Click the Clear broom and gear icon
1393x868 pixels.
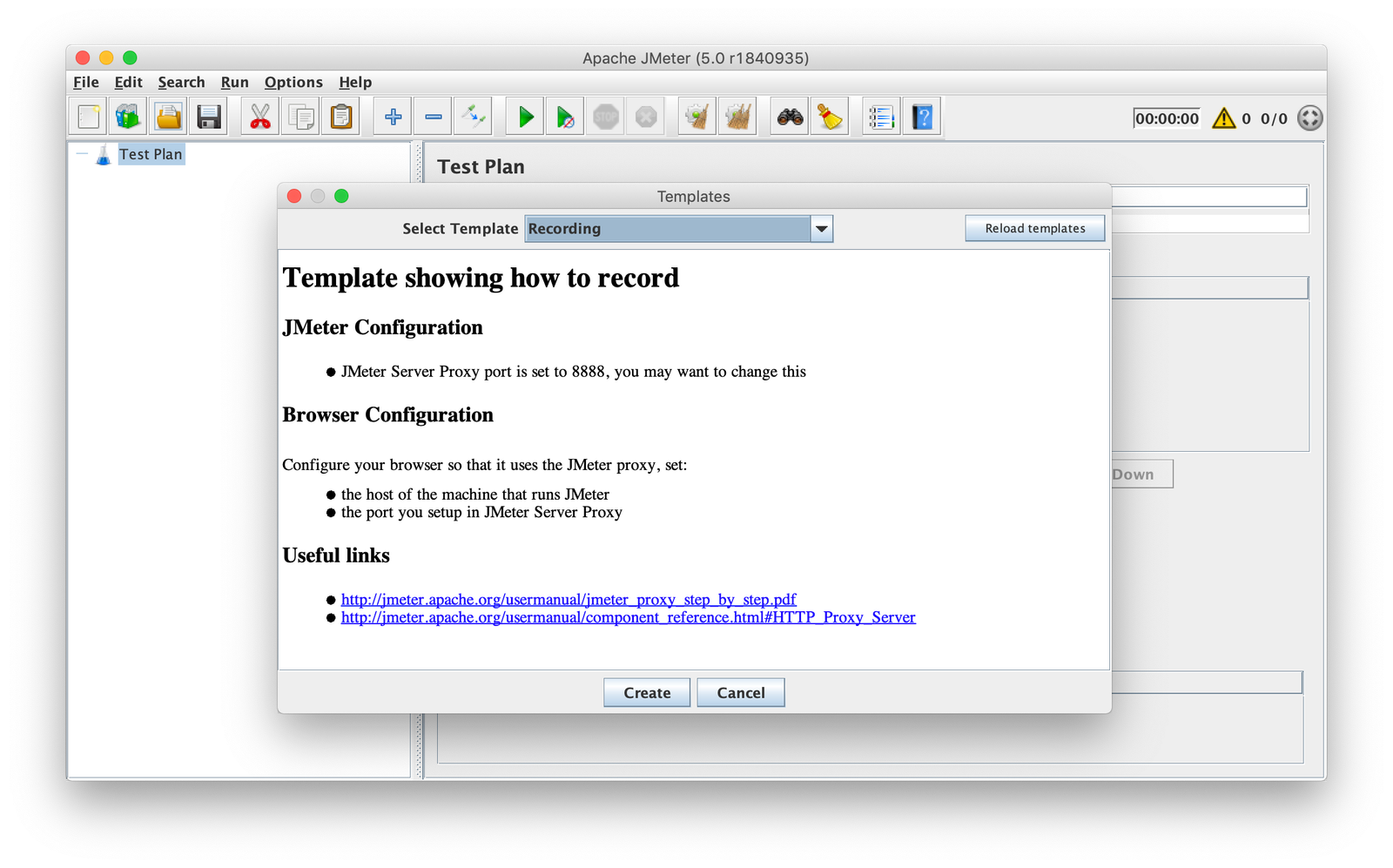(697, 117)
